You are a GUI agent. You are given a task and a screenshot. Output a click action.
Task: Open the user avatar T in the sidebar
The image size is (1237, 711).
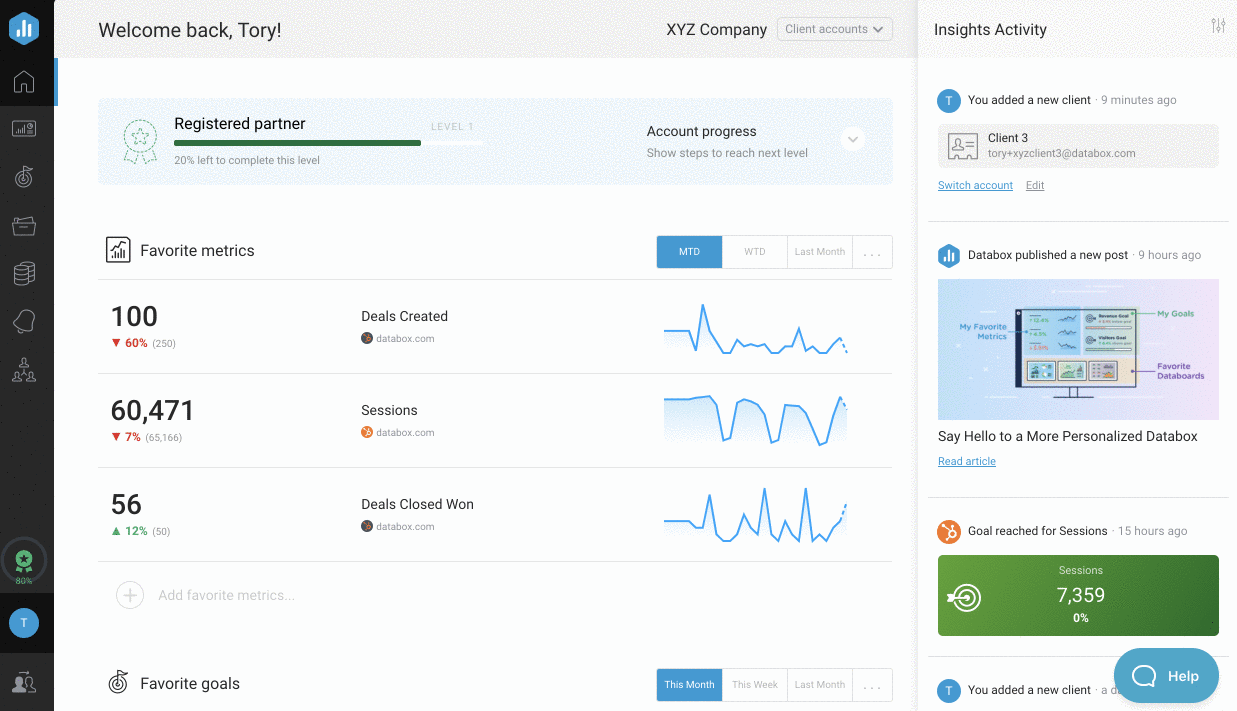coord(24,623)
